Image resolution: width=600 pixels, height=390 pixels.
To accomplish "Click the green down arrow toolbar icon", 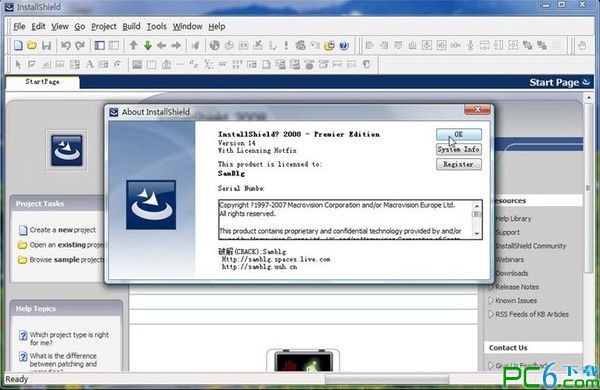I will (148, 46).
